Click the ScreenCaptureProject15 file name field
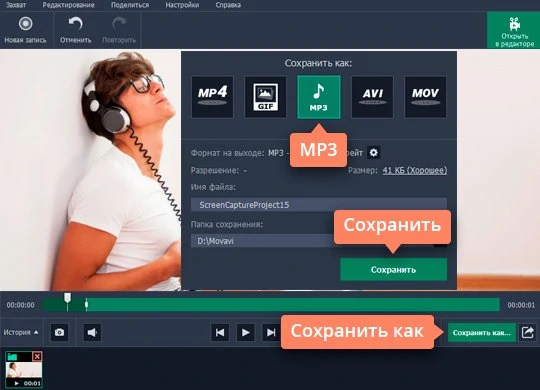Viewport: 540px width, 390px height. [x=319, y=205]
